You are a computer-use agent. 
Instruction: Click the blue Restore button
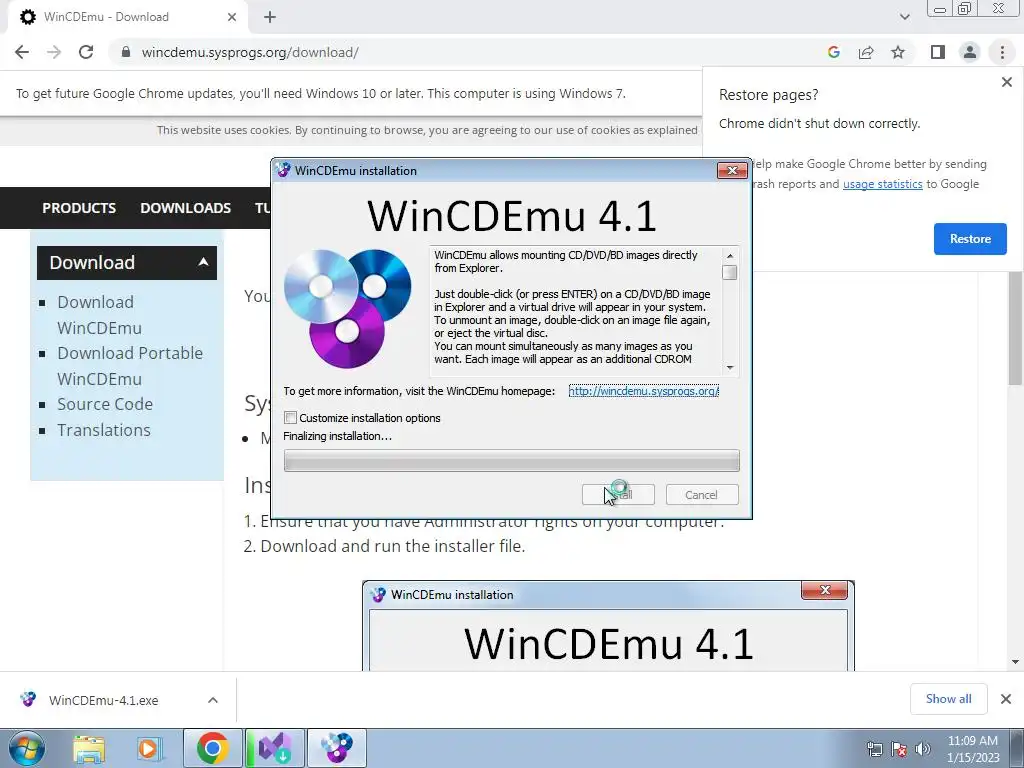(970, 239)
